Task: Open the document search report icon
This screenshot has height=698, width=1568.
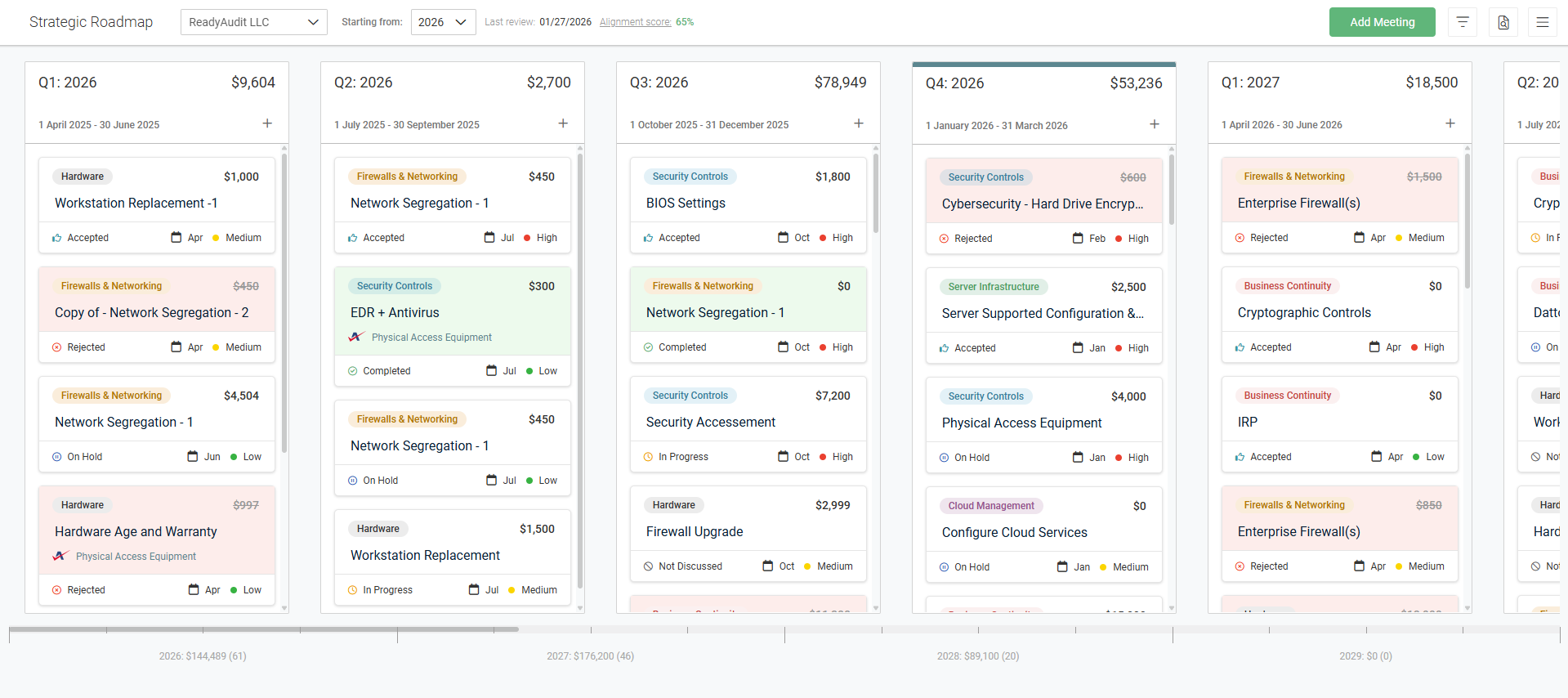Action: click(x=1503, y=22)
